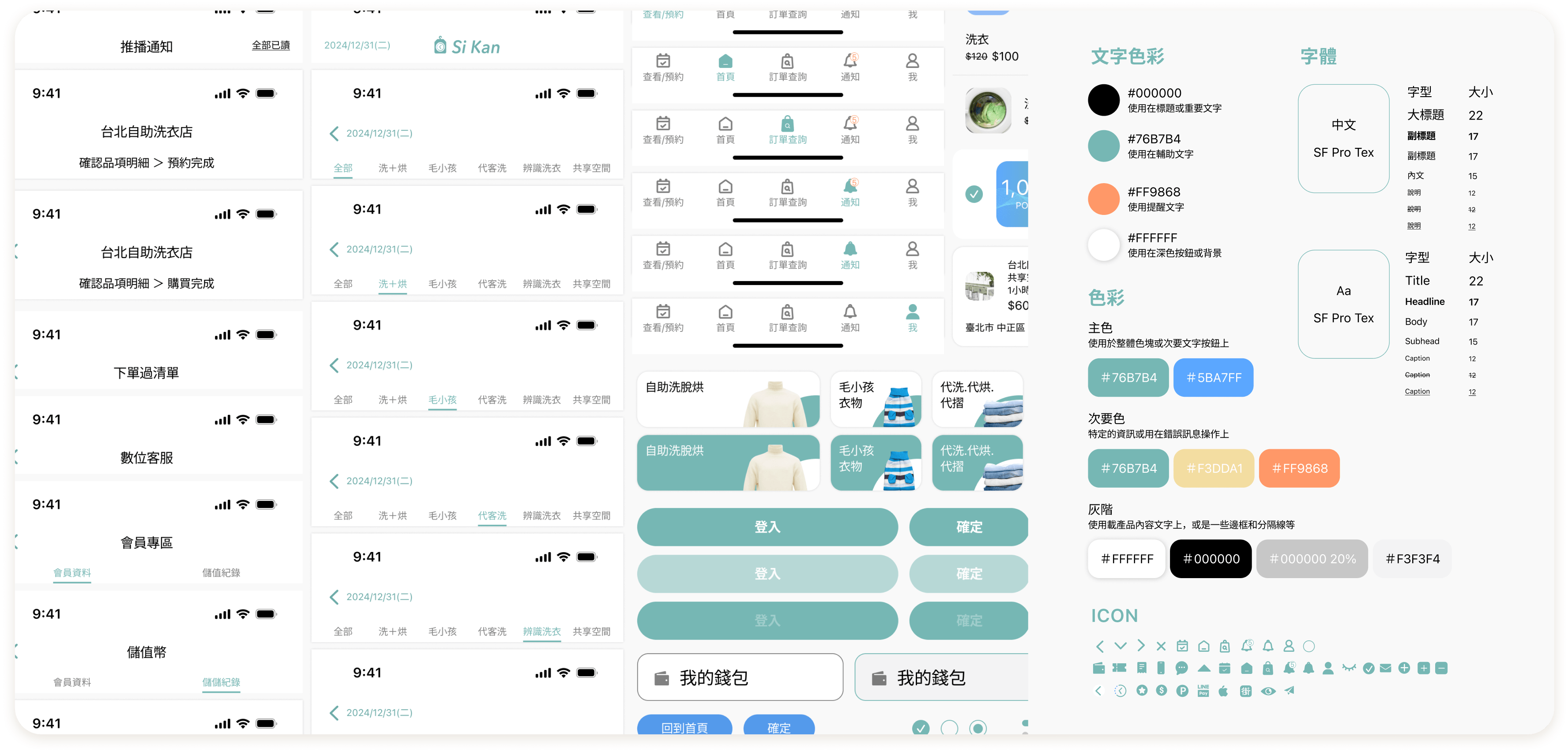Click the 全部已讀 link
Image resolution: width=1568 pixels, height=752 pixels.
point(270,45)
